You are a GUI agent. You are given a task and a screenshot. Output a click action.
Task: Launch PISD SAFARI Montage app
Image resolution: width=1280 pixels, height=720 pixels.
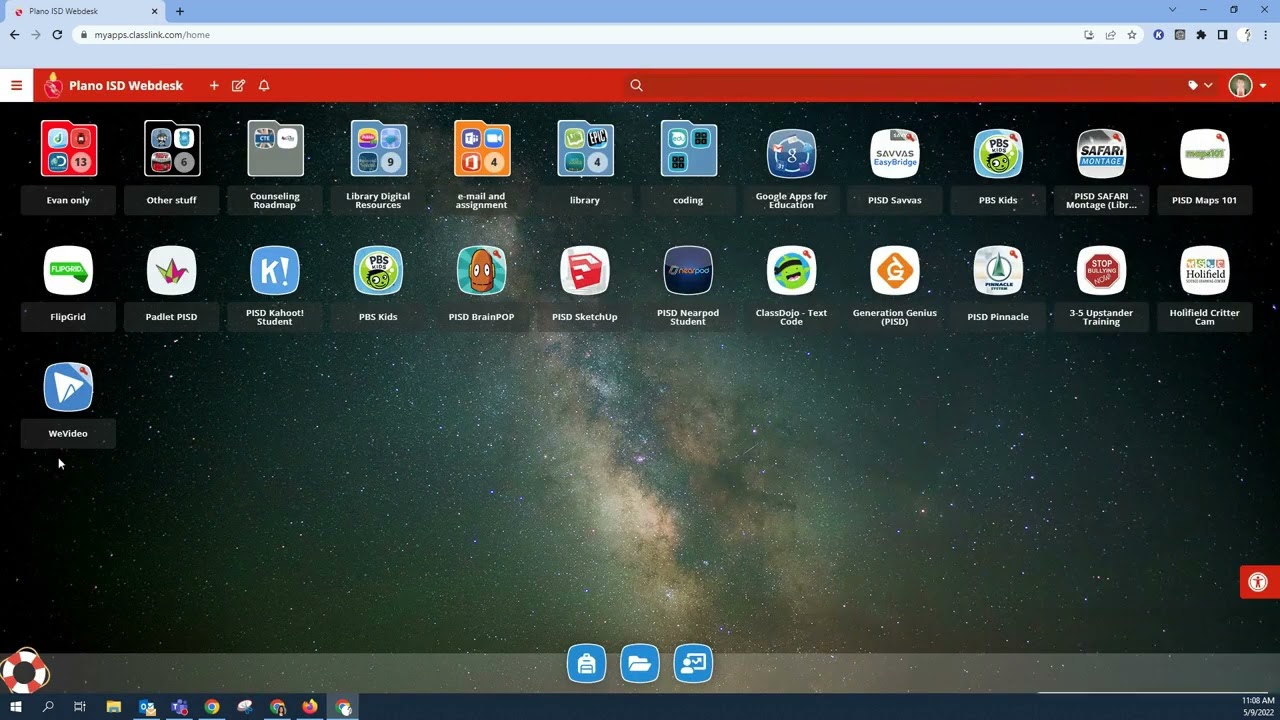point(1101,154)
